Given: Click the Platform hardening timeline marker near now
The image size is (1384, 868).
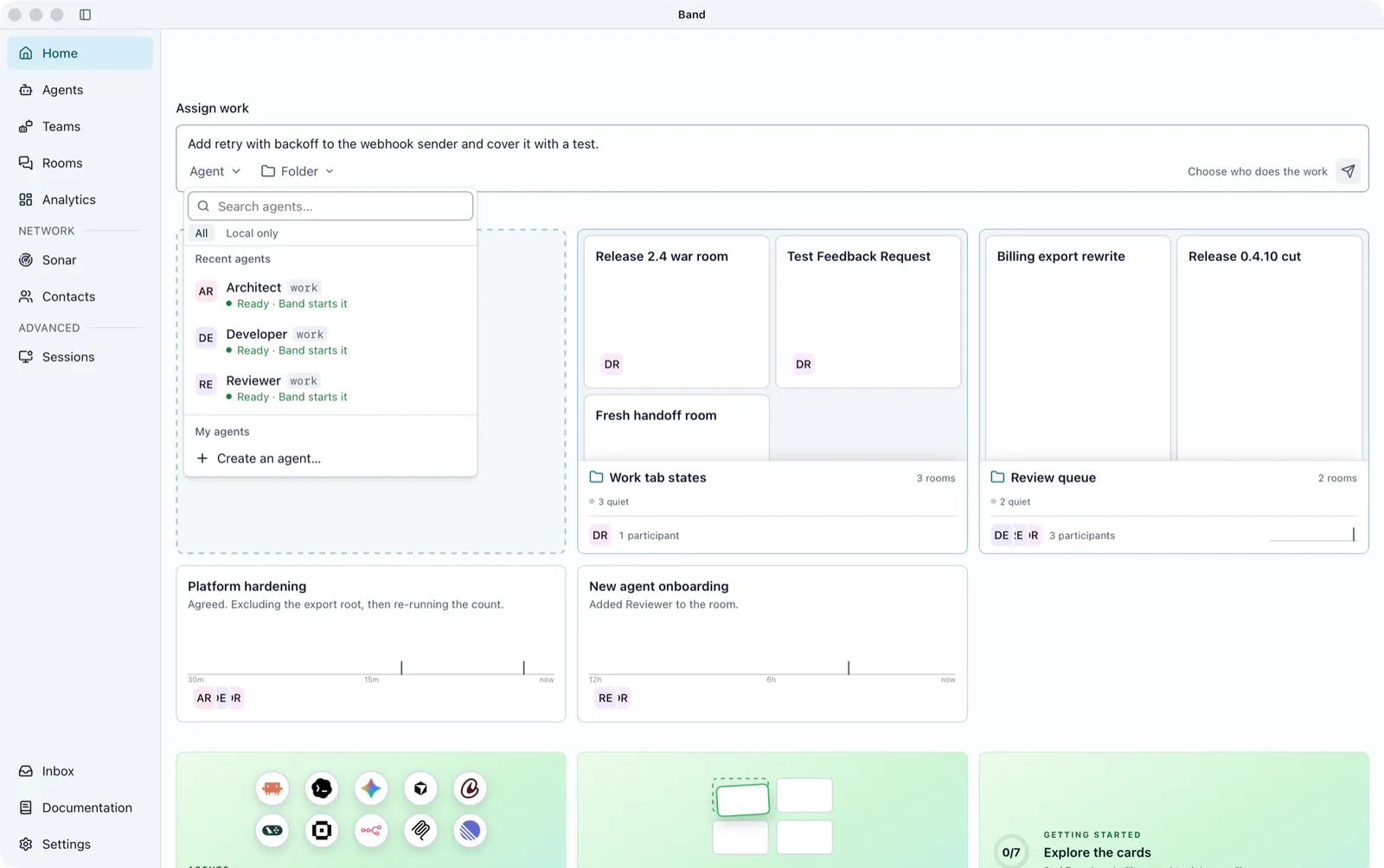Looking at the screenshot, I should [x=523, y=667].
